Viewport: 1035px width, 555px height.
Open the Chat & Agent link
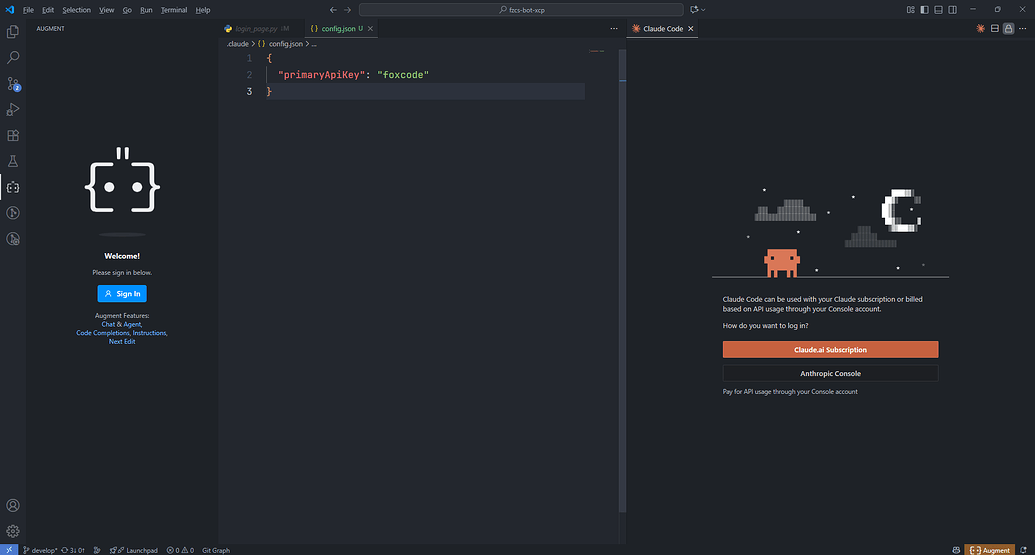point(121,324)
